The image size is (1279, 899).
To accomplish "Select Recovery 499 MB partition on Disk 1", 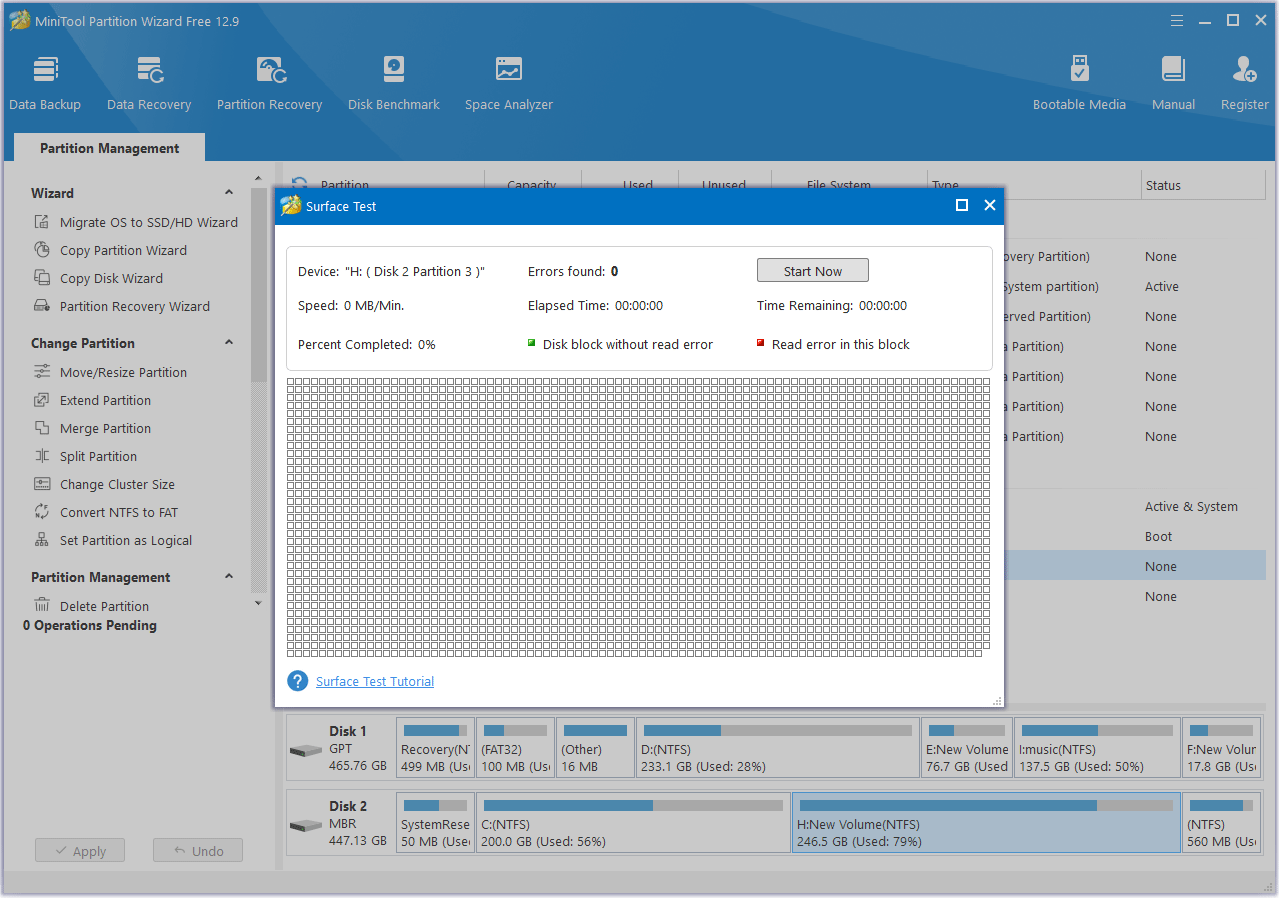I will pyautogui.click(x=435, y=747).
